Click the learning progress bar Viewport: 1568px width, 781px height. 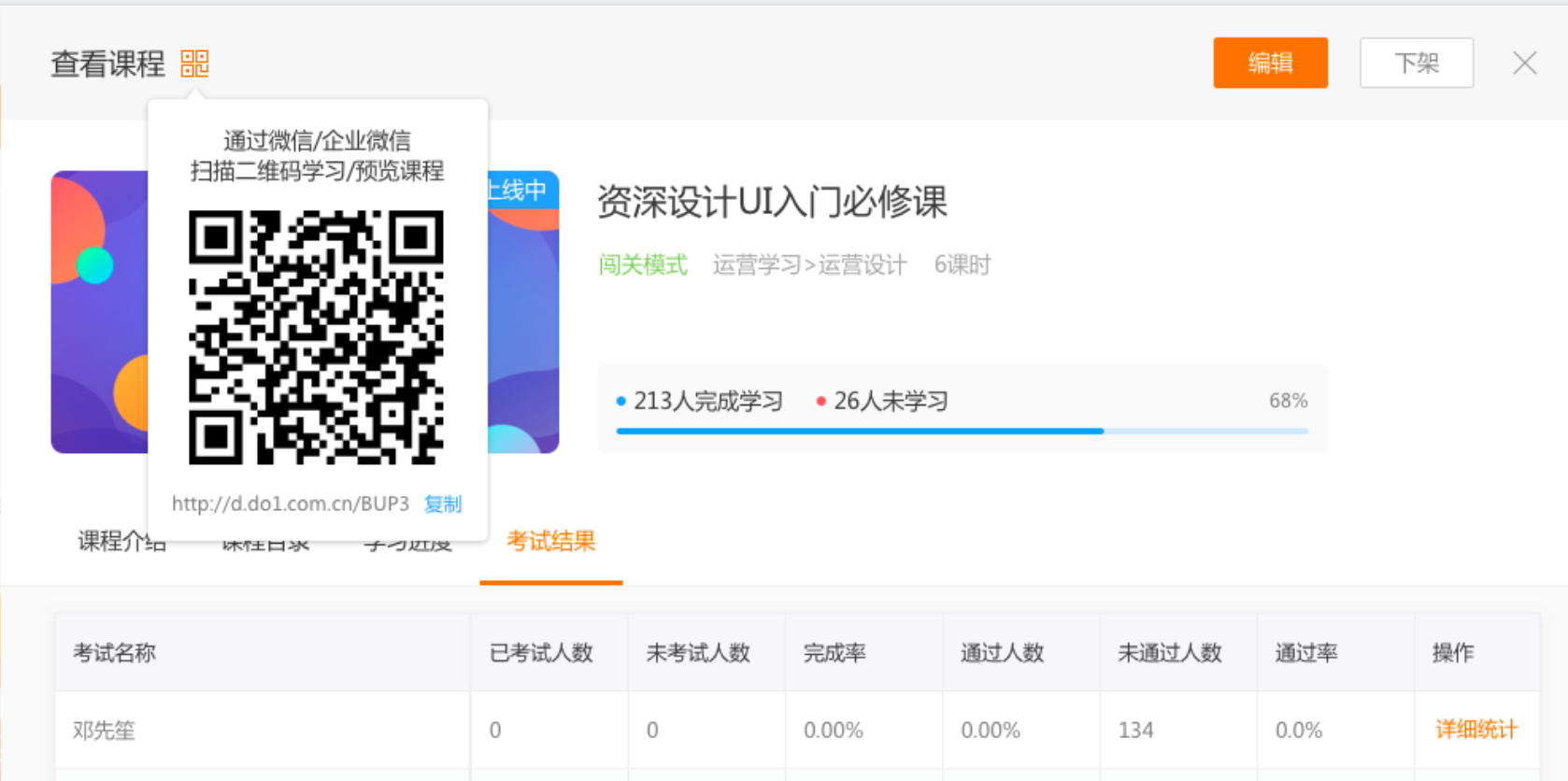pyautogui.click(x=962, y=431)
